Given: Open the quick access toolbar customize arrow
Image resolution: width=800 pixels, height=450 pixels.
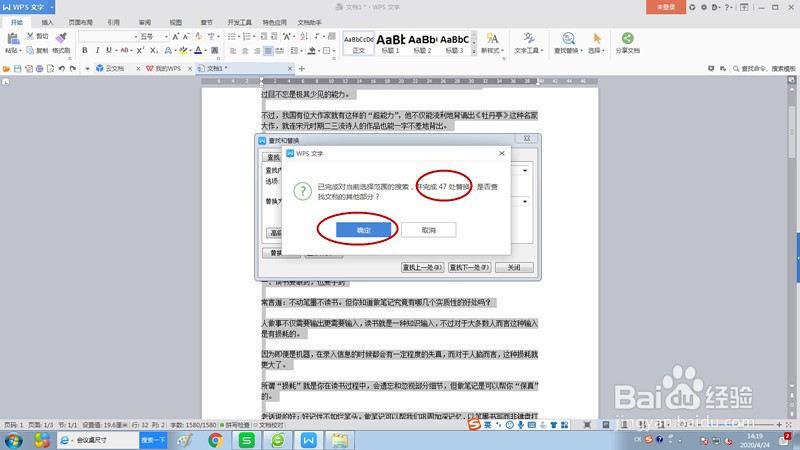Looking at the screenshot, I should 87,68.
